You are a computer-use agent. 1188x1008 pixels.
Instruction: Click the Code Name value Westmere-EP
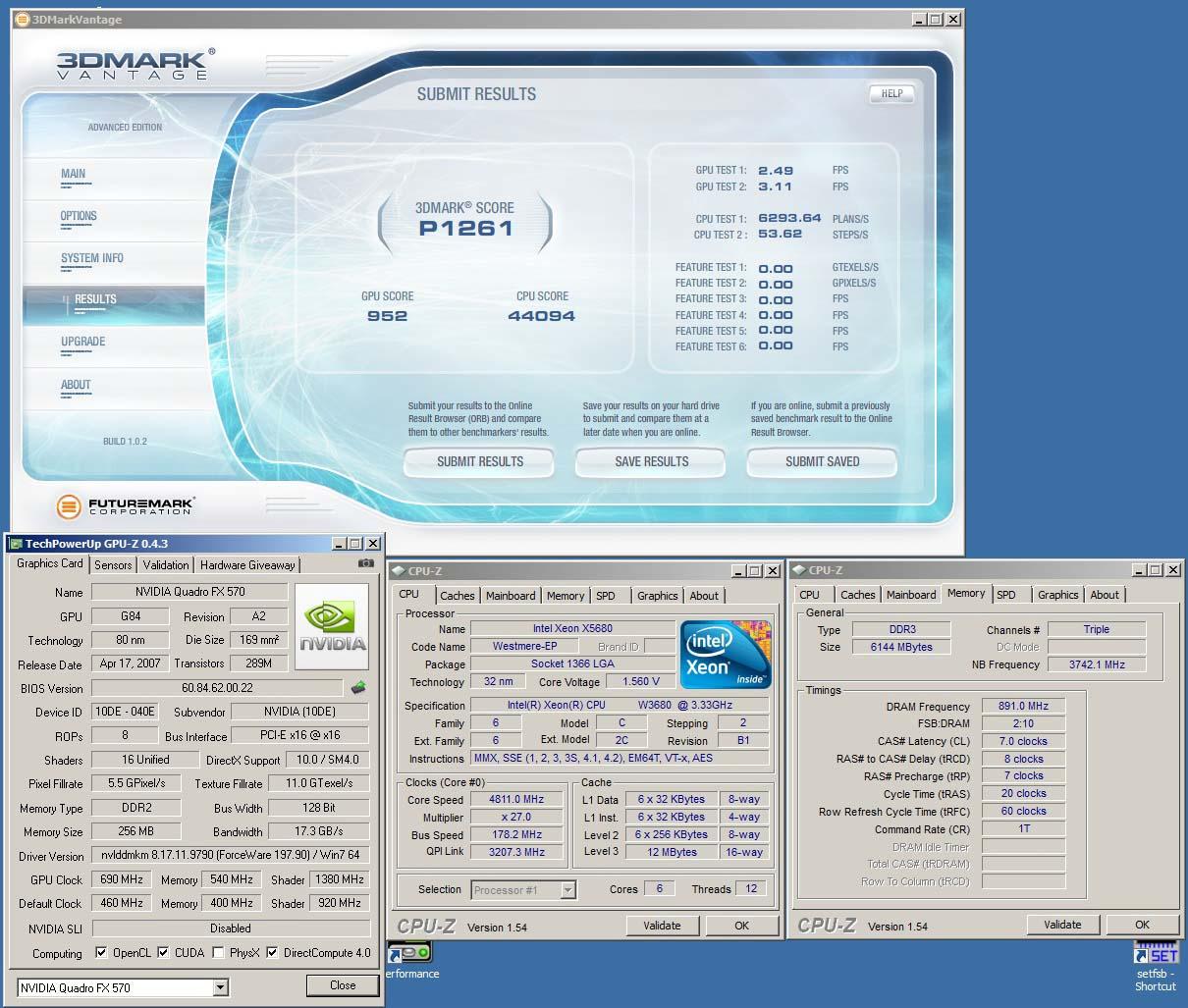[x=525, y=647]
